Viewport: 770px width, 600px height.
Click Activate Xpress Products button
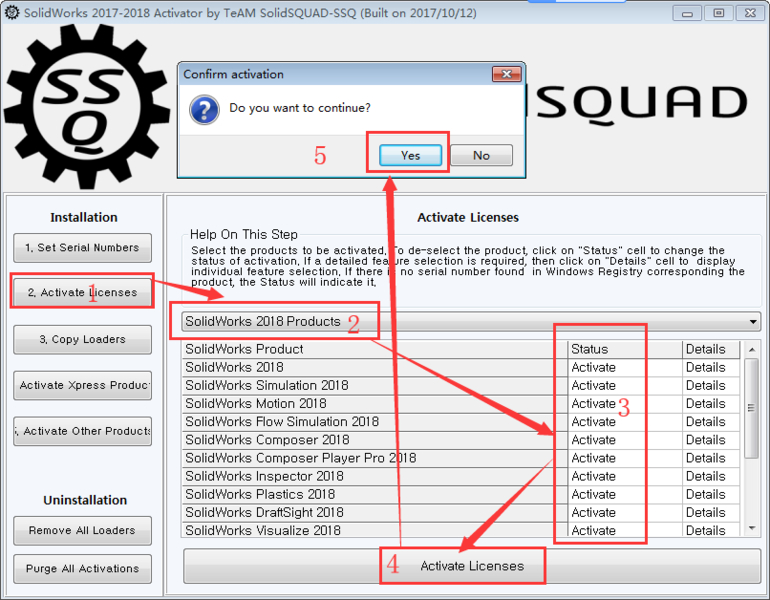82,385
